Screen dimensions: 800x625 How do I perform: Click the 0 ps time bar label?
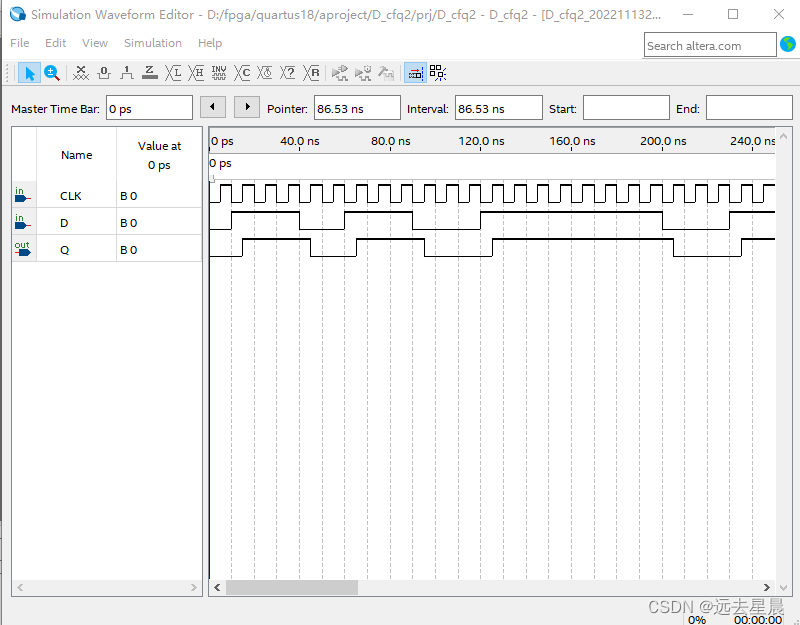click(x=220, y=163)
